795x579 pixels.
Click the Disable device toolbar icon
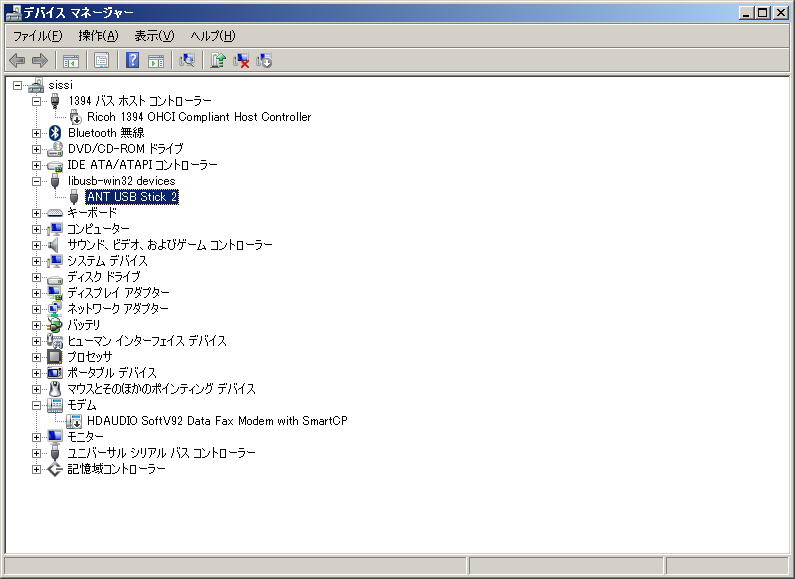pos(264,60)
